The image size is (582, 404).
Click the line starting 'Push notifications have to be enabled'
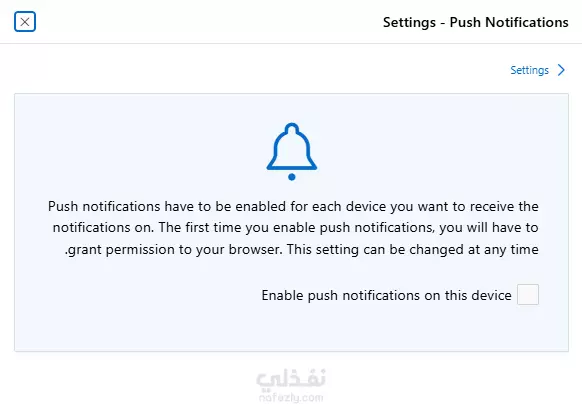(293, 206)
